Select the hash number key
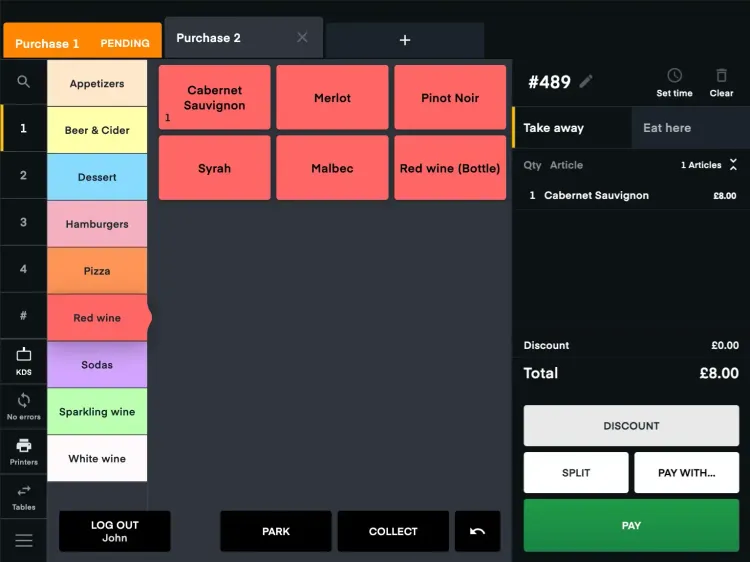This screenshot has height=562, width=750. pos(23,316)
